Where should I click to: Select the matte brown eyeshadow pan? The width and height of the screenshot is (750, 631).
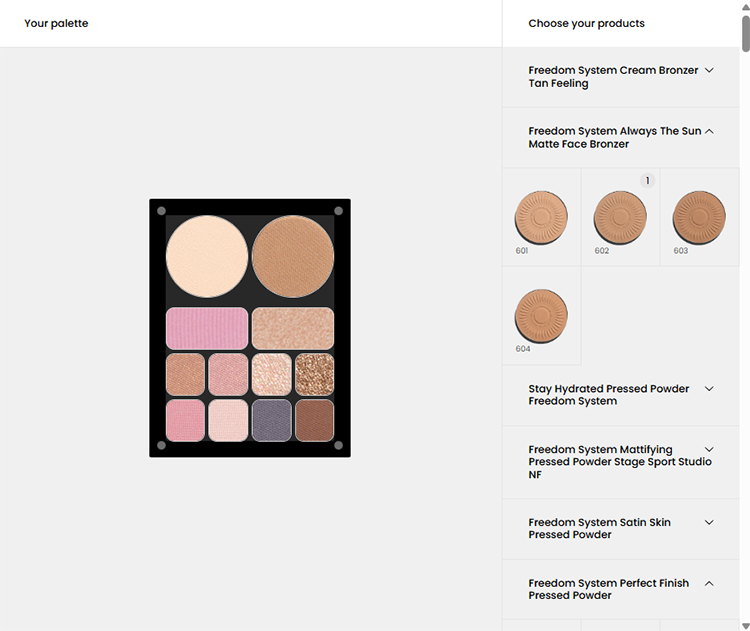[x=314, y=421]
